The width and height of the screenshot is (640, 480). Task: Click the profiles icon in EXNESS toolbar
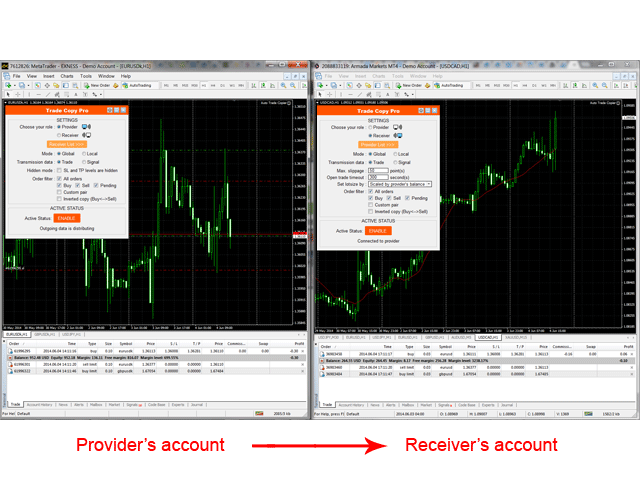tap(22, 85)
